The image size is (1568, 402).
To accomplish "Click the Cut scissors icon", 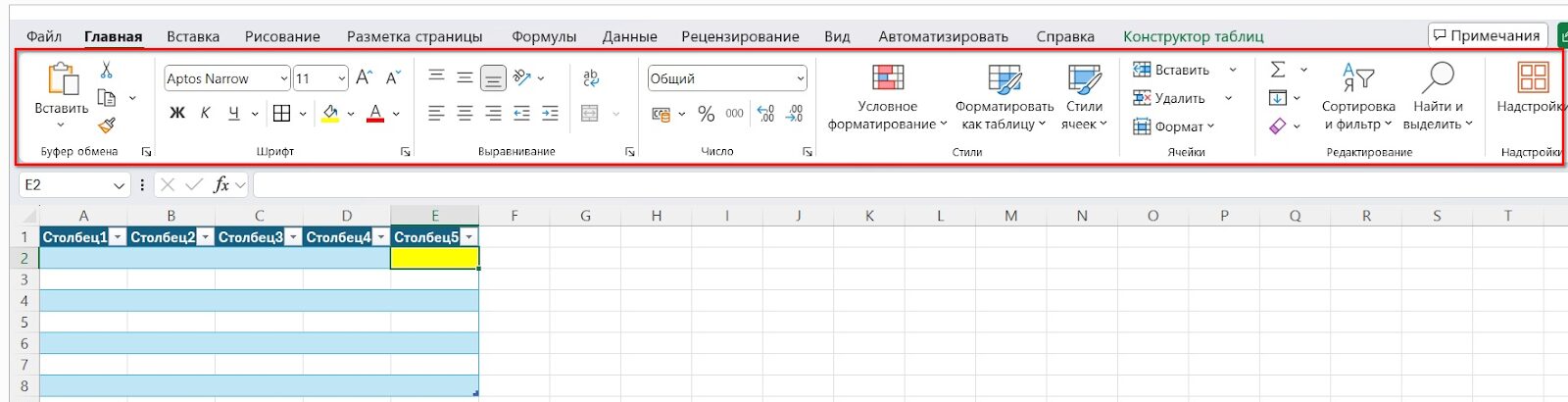I will pos(106,70).
